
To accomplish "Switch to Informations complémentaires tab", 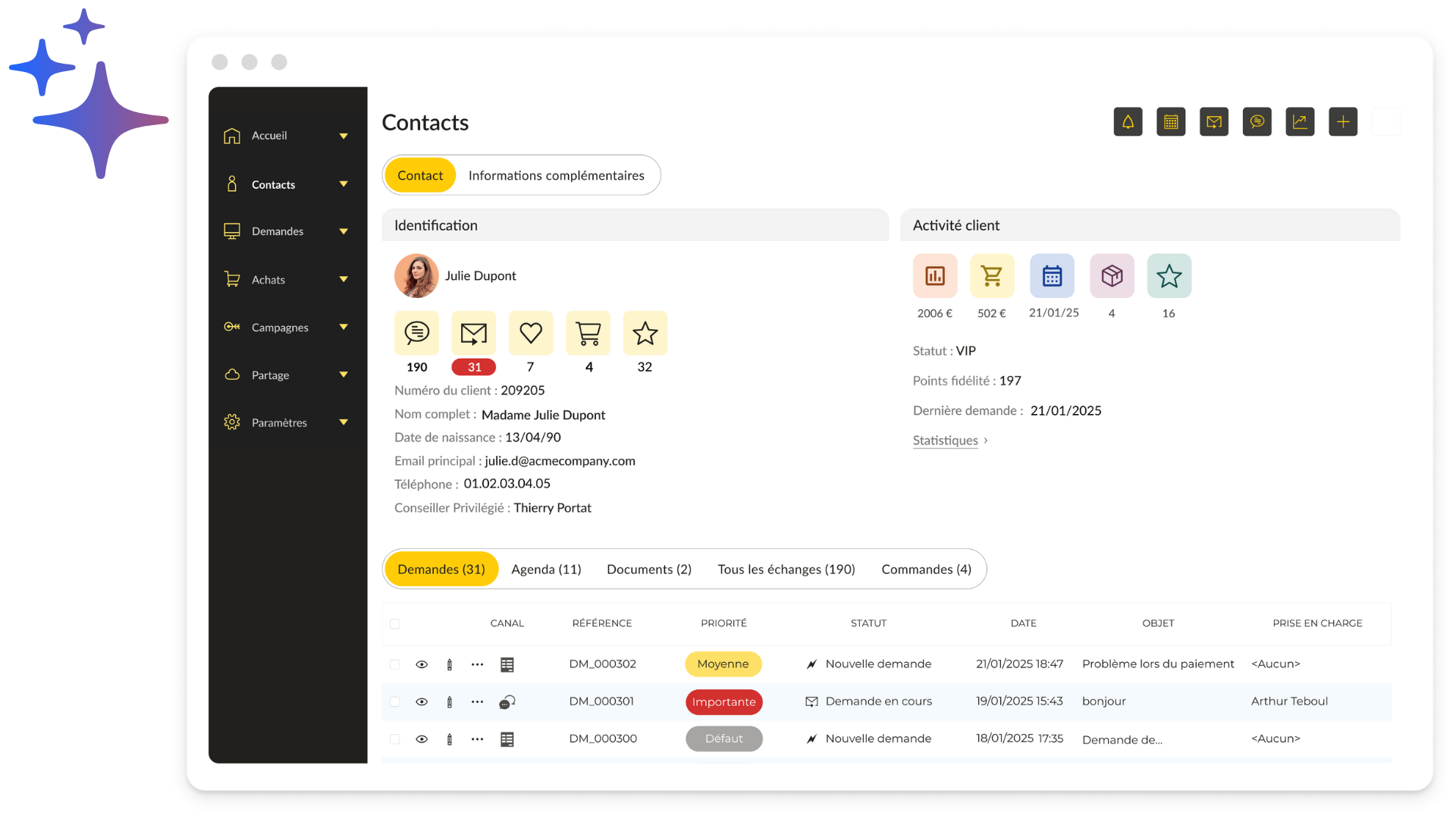I will (556, 176).
